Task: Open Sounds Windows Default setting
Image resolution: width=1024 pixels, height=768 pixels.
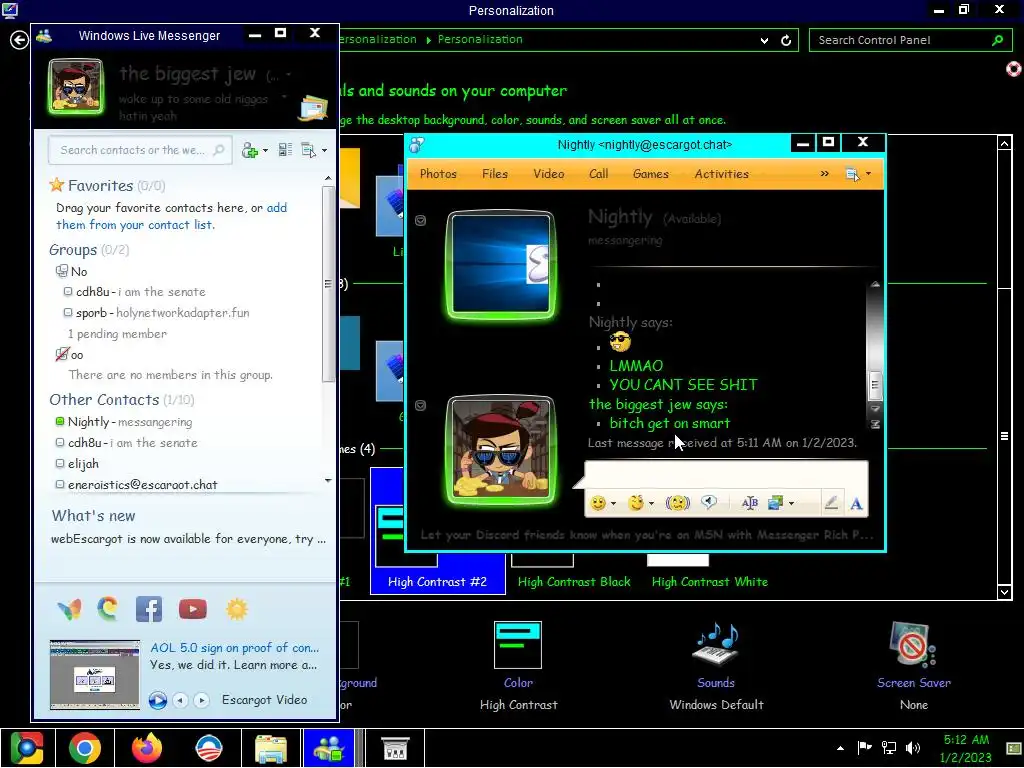Action: click(716, 666)
